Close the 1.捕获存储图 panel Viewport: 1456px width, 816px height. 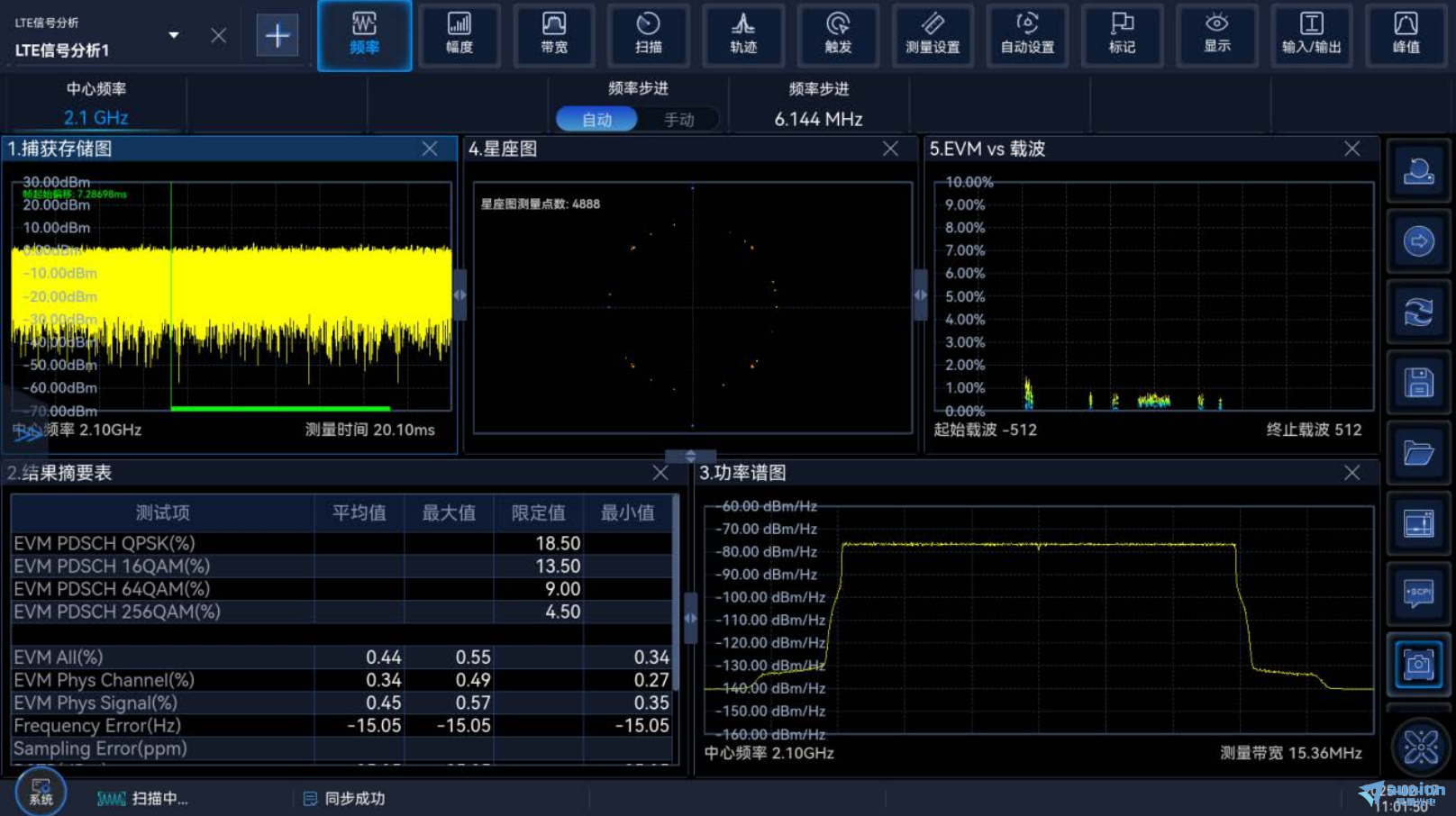point(430,149)
